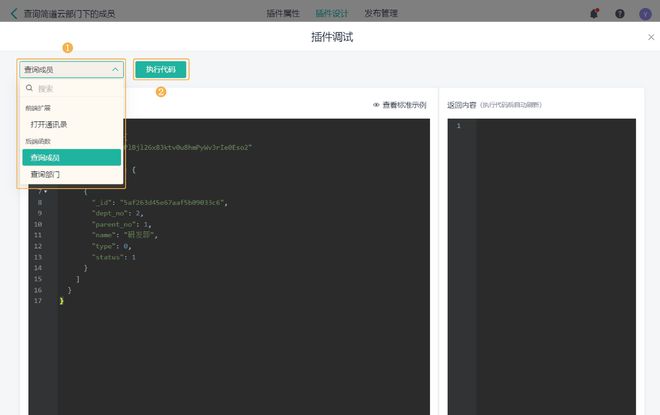Click the chevron arrow of the dropdown
Screen dimensions: 660x415
point(115,69)
